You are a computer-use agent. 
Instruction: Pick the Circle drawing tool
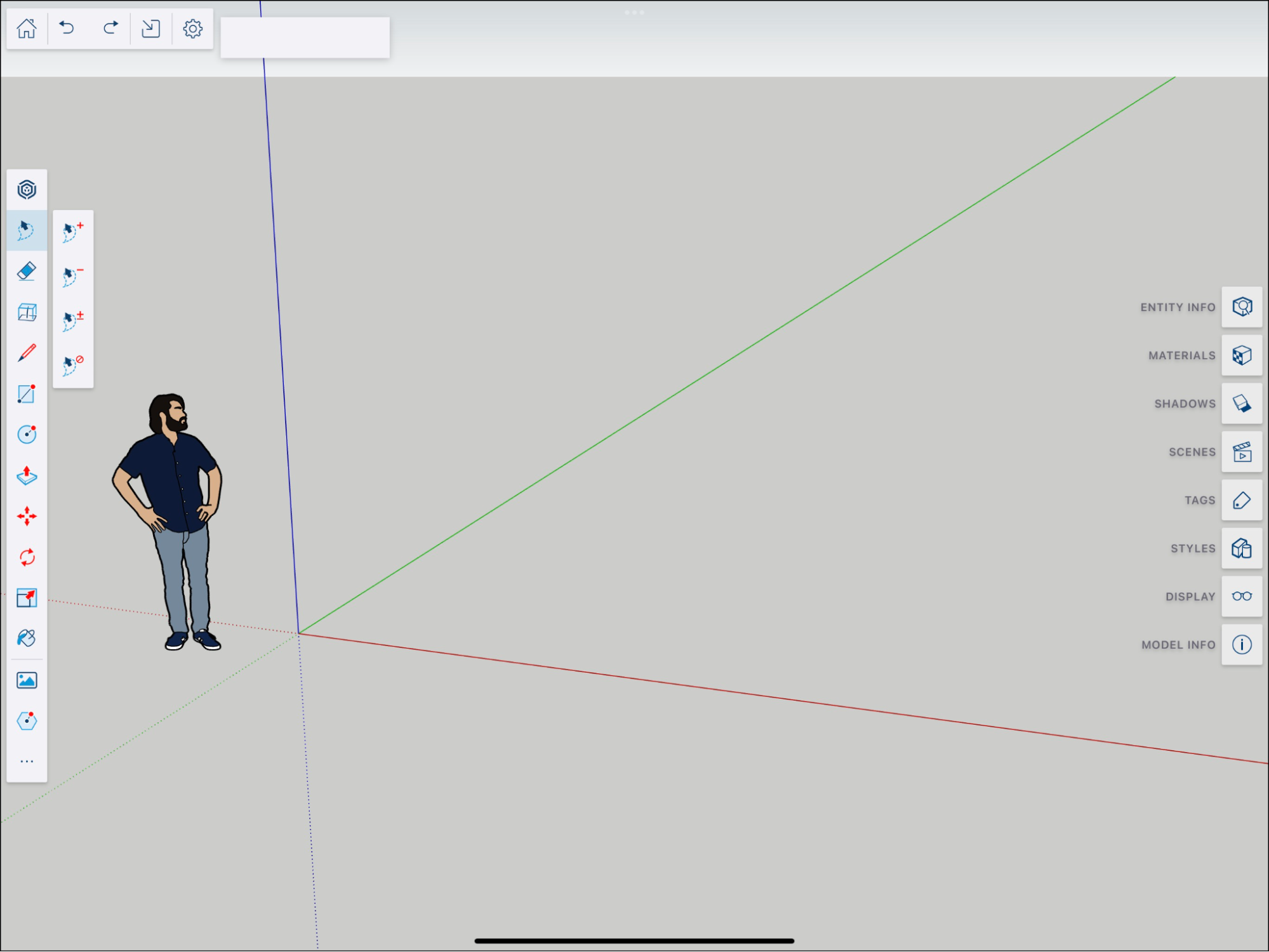(x=27, y=434)
